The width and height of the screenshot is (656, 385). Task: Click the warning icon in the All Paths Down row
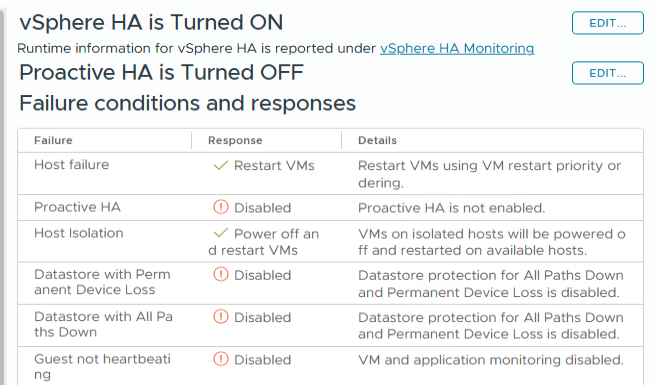[x=221, y=317]
